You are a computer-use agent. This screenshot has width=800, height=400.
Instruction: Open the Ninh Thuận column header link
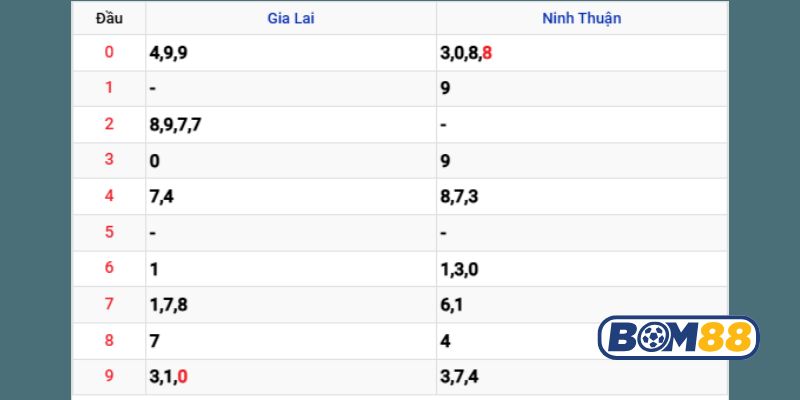click(x=581, y=18)
